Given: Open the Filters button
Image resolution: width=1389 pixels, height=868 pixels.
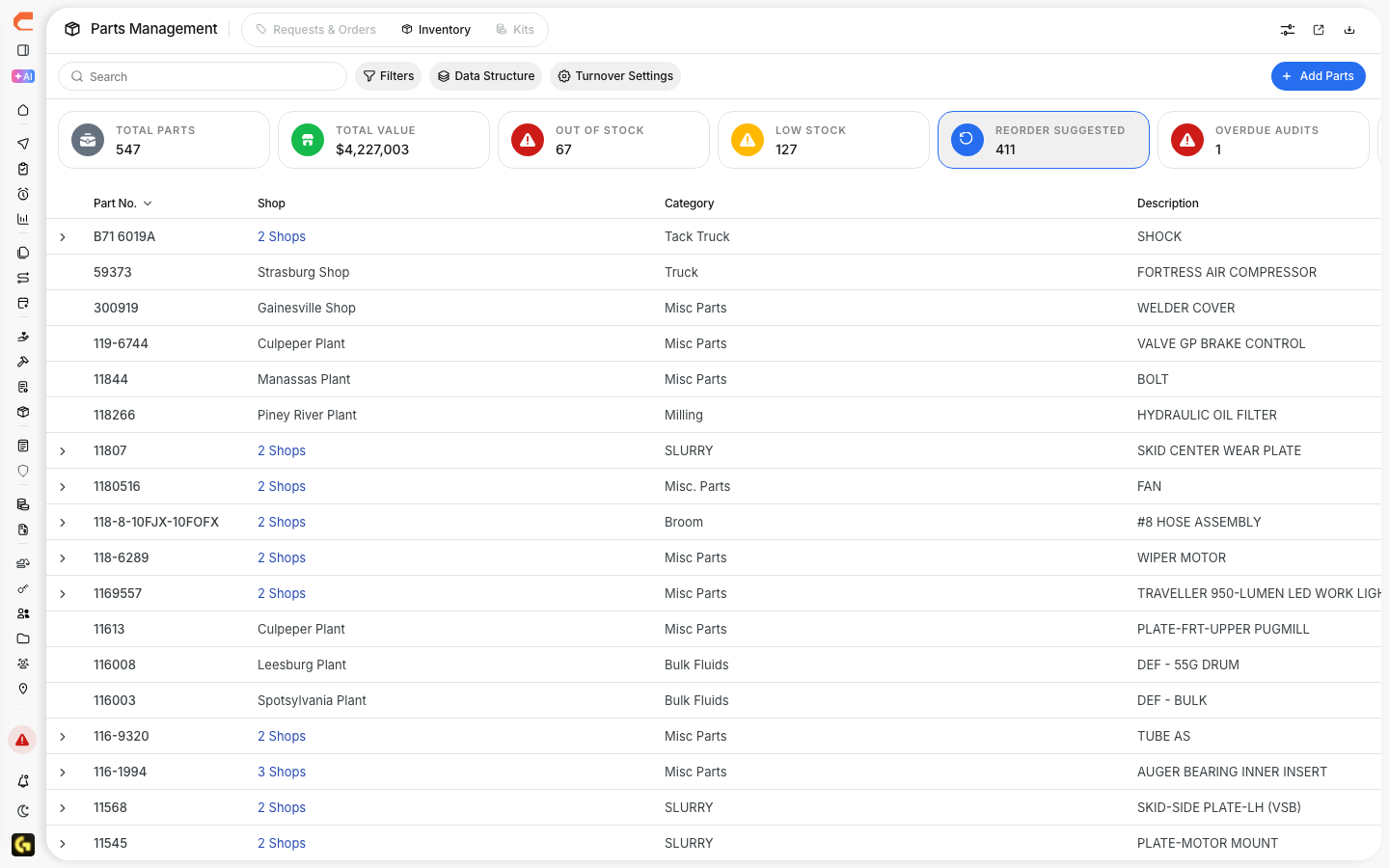Looking at the screenshot, I should point(389,76).
